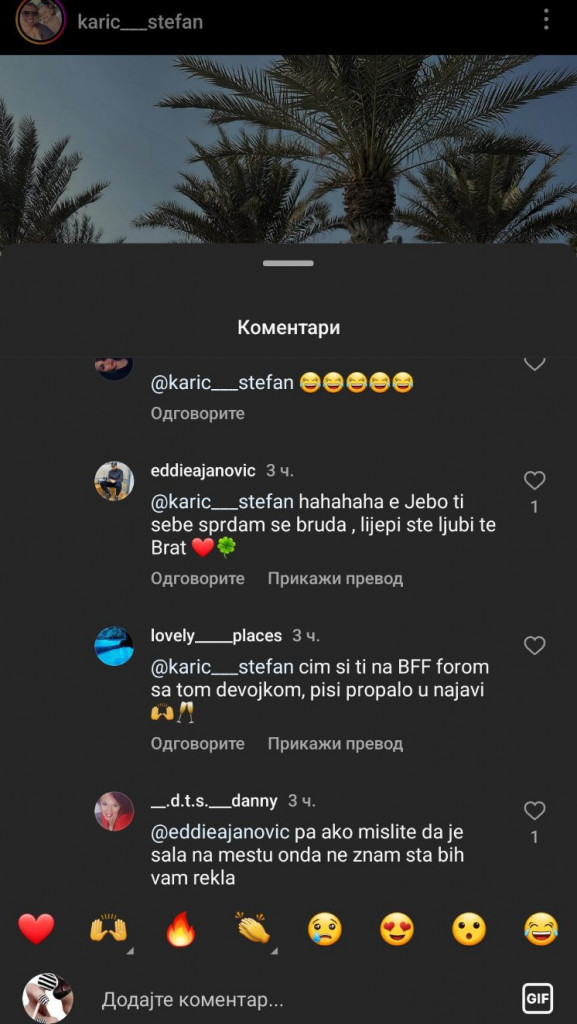Choose the clapping hands emoji
577x1024 pixels.
click(253, 929)
